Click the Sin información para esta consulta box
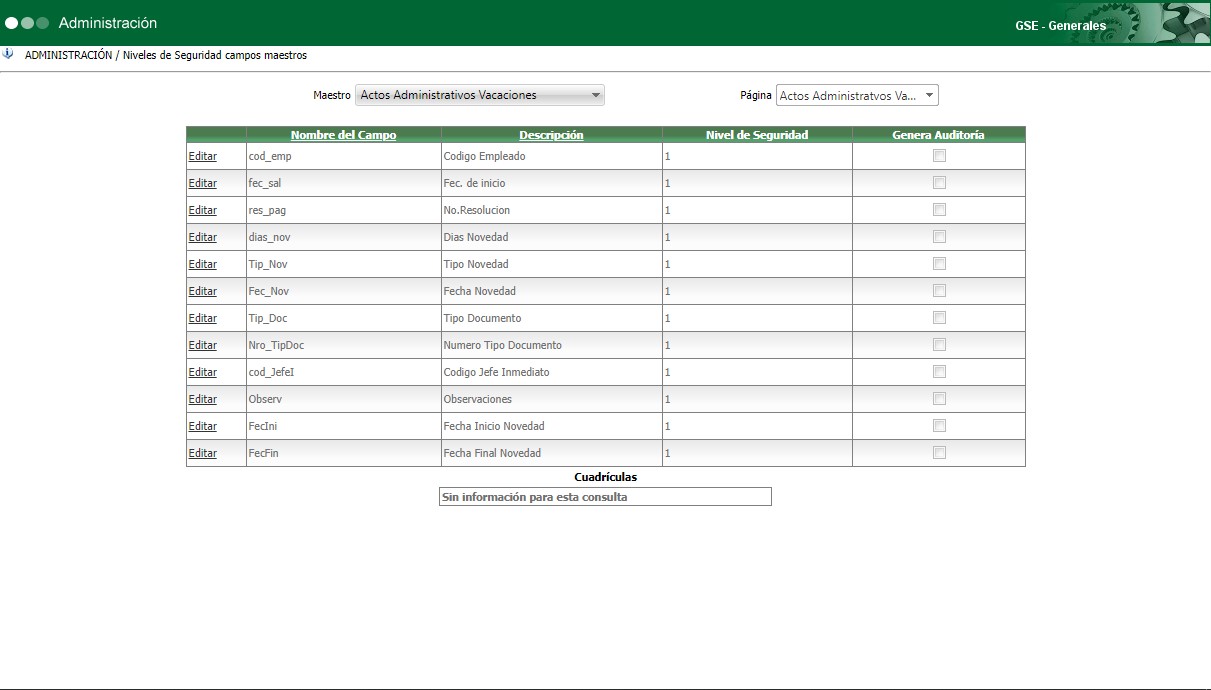 click(x=605, y=497)
